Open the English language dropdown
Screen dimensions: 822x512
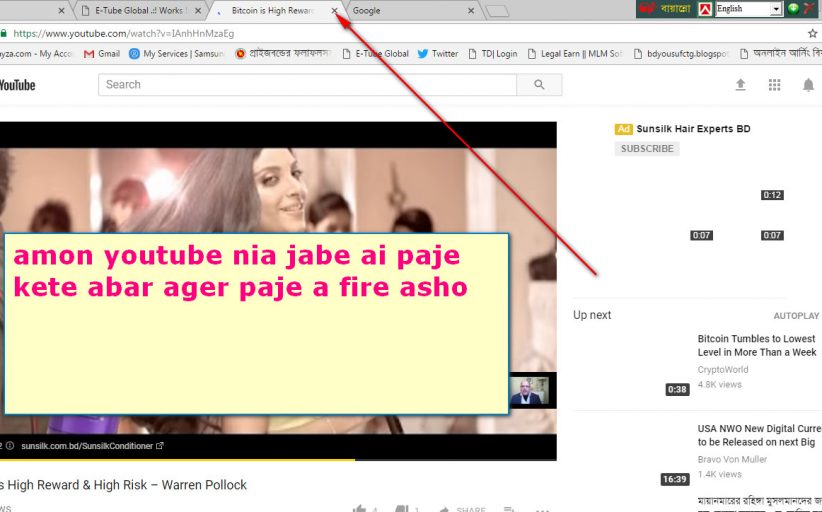coord(747,9)
